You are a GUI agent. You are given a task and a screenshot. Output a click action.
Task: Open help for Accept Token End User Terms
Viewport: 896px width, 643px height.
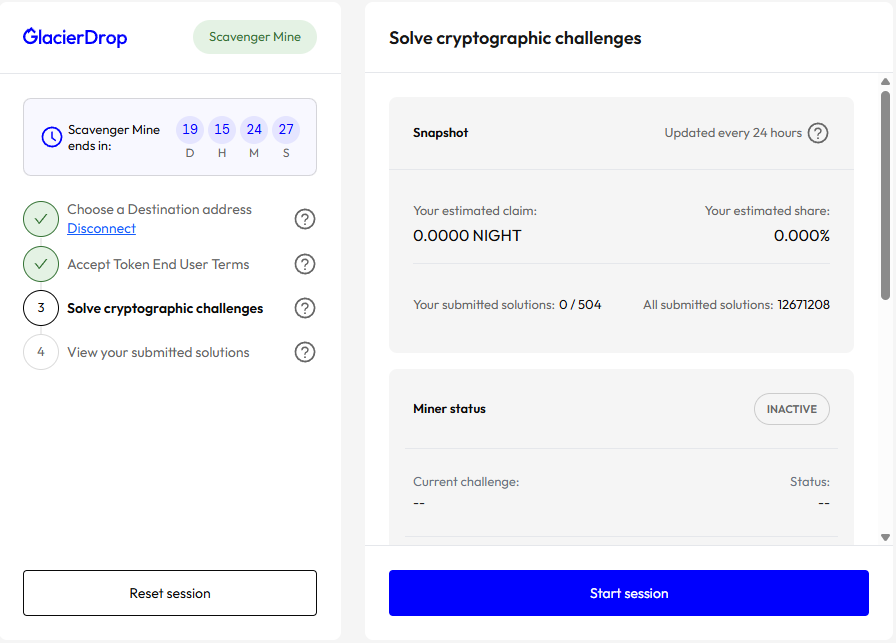pos(305,264)
